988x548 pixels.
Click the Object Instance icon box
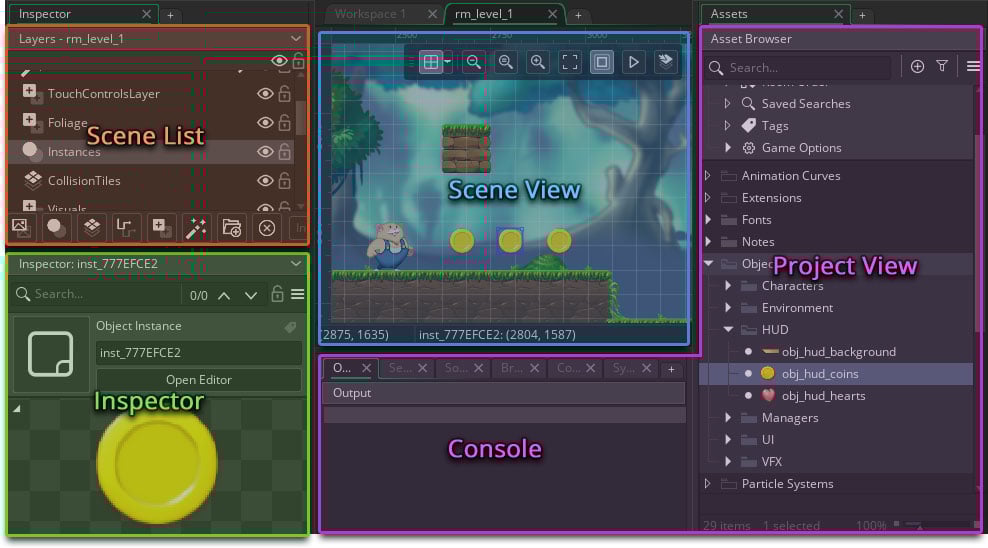50,354
